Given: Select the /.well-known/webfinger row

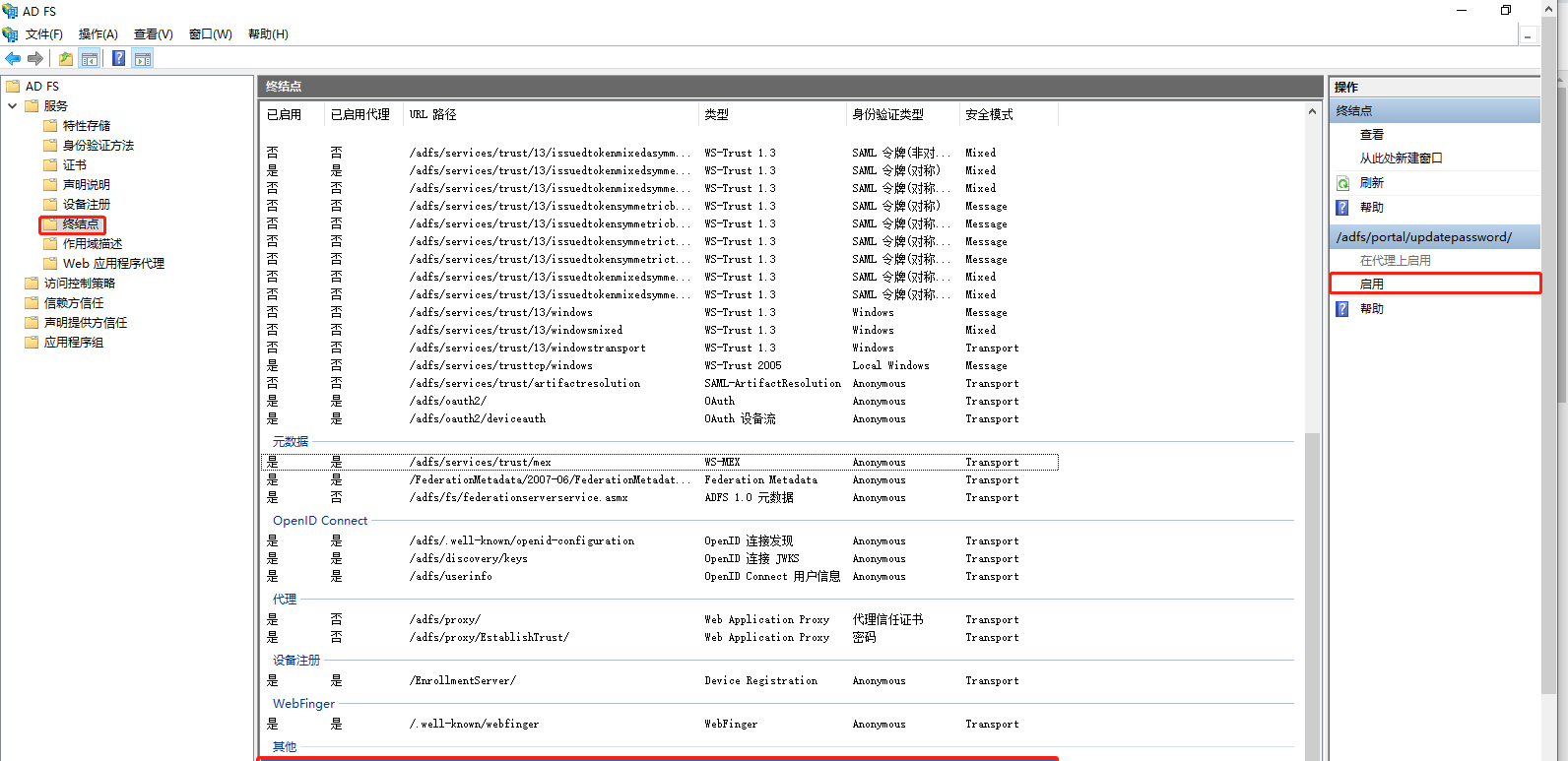Looking at the screenshot, I should pos(660,725).
